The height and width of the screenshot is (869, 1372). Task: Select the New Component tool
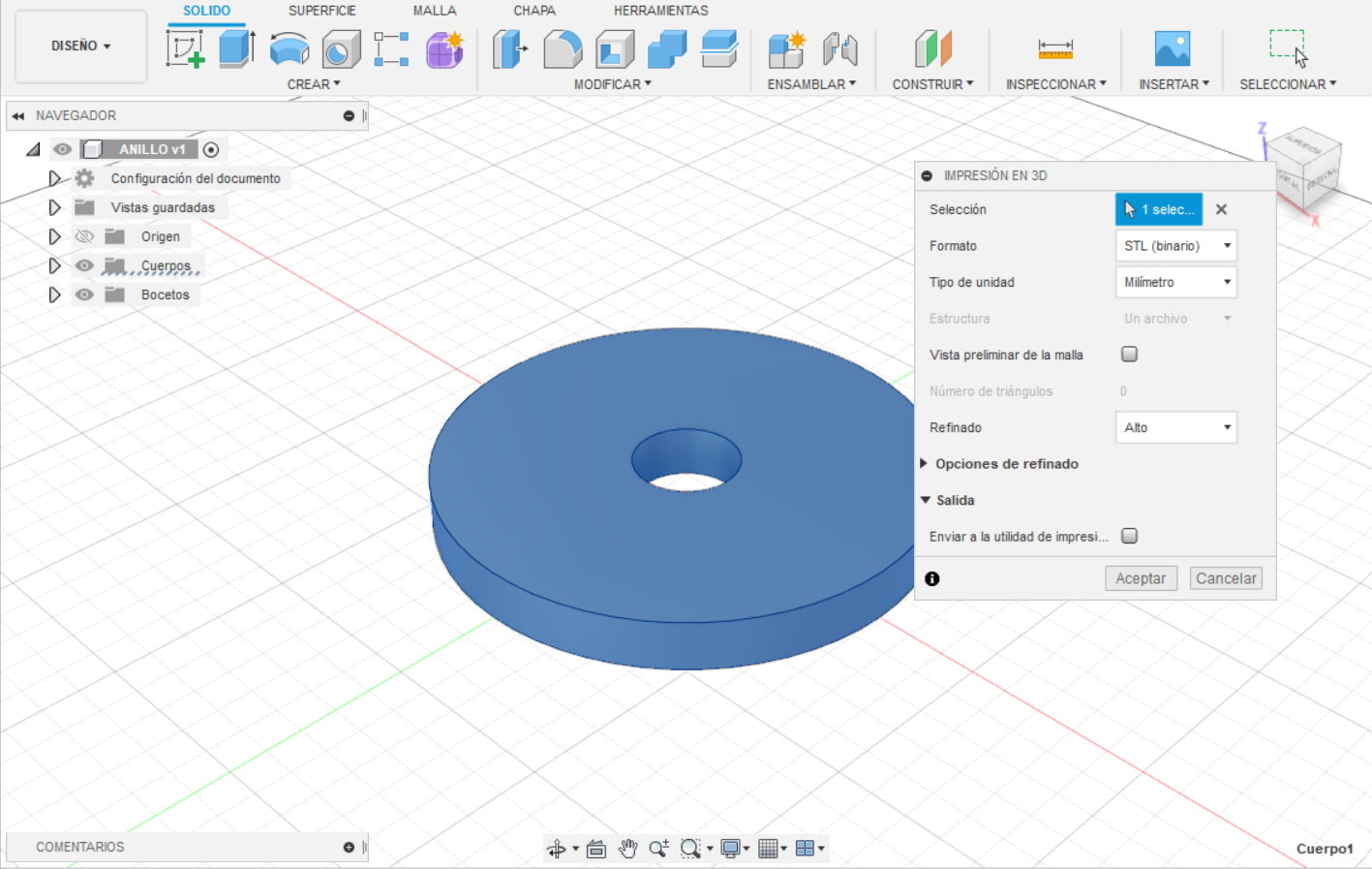786,48
